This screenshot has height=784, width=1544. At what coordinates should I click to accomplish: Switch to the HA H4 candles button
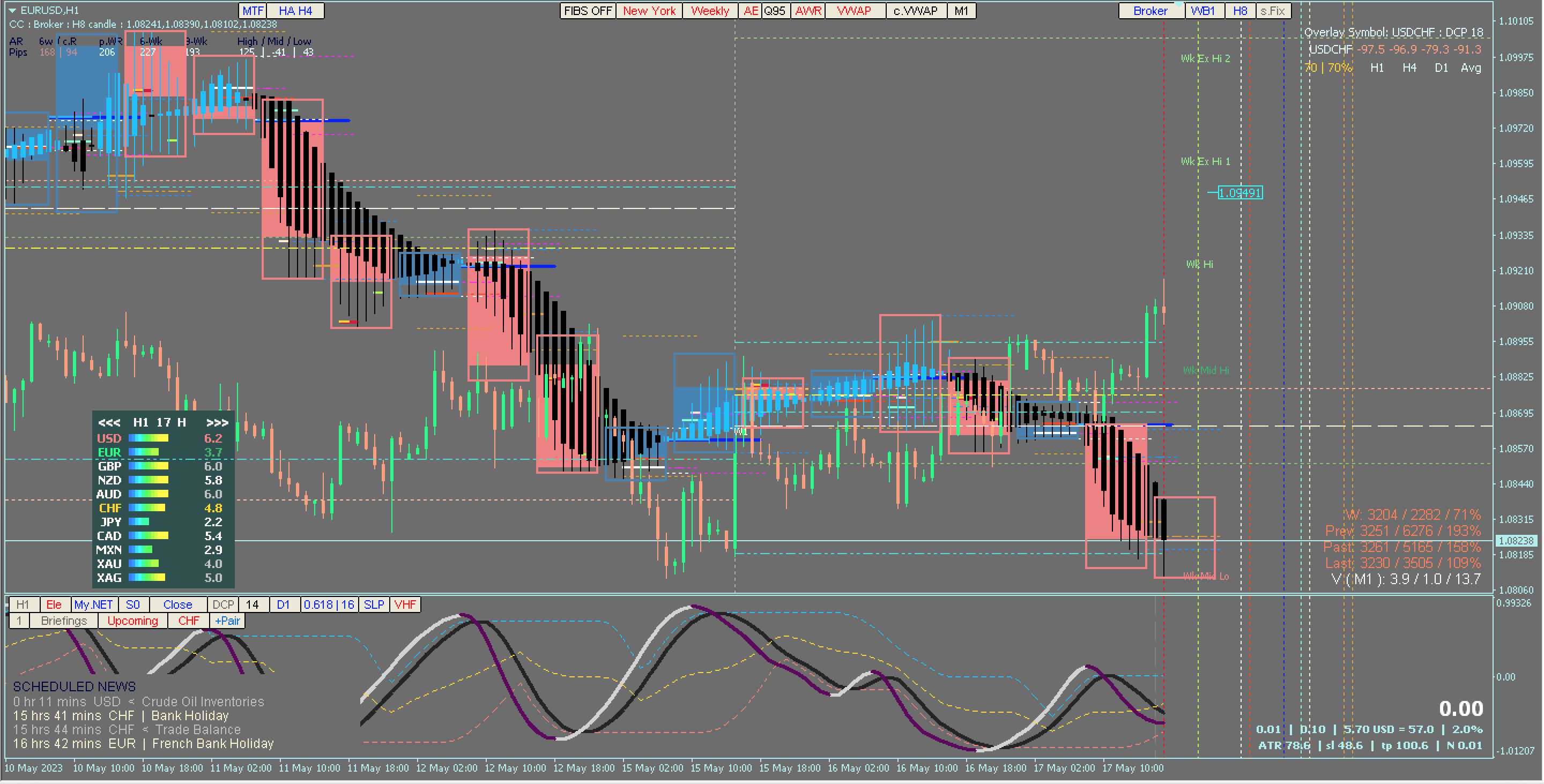[x=295, y=11]
